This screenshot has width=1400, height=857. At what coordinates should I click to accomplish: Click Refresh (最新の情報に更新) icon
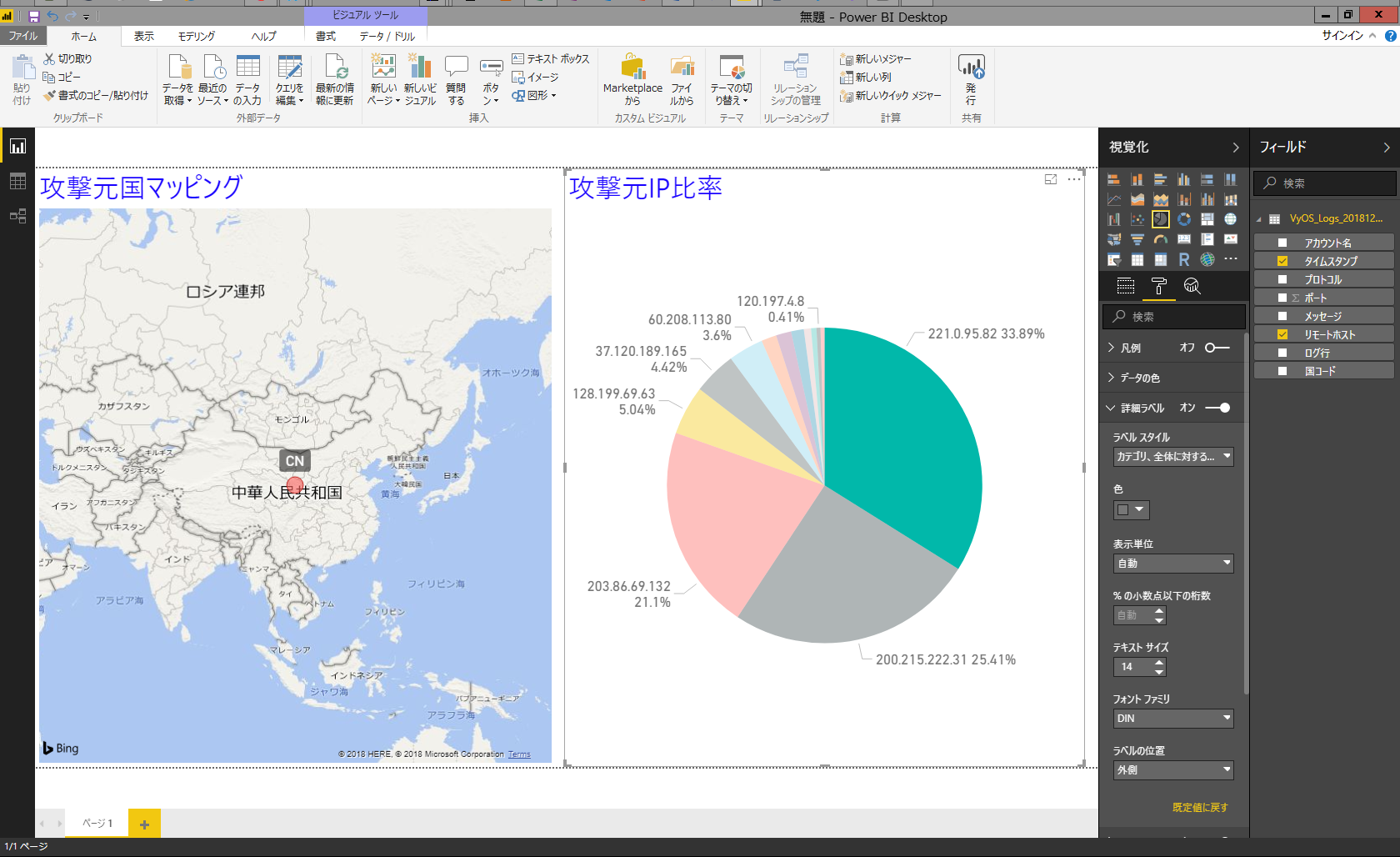(x=335, y=80)
